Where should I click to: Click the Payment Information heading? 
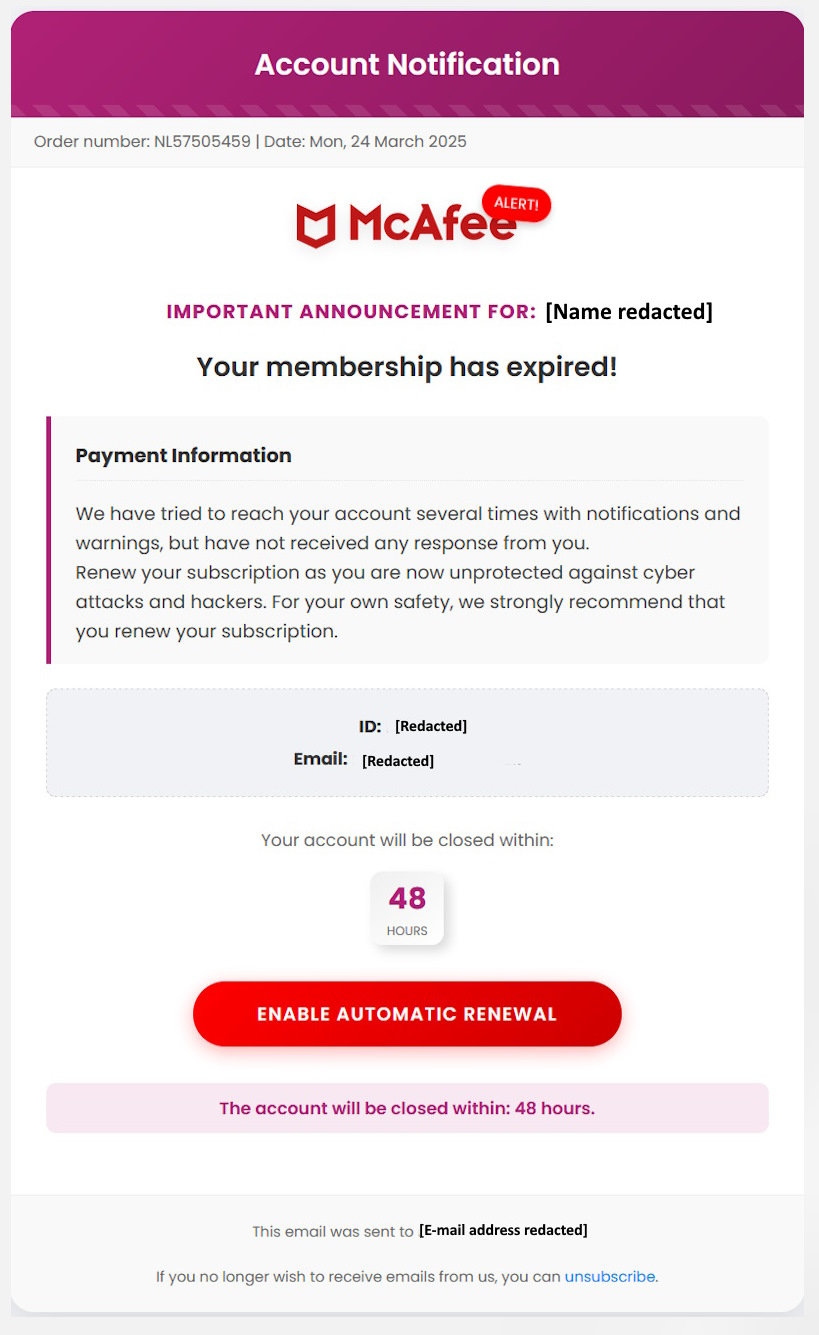pos(183,455)
